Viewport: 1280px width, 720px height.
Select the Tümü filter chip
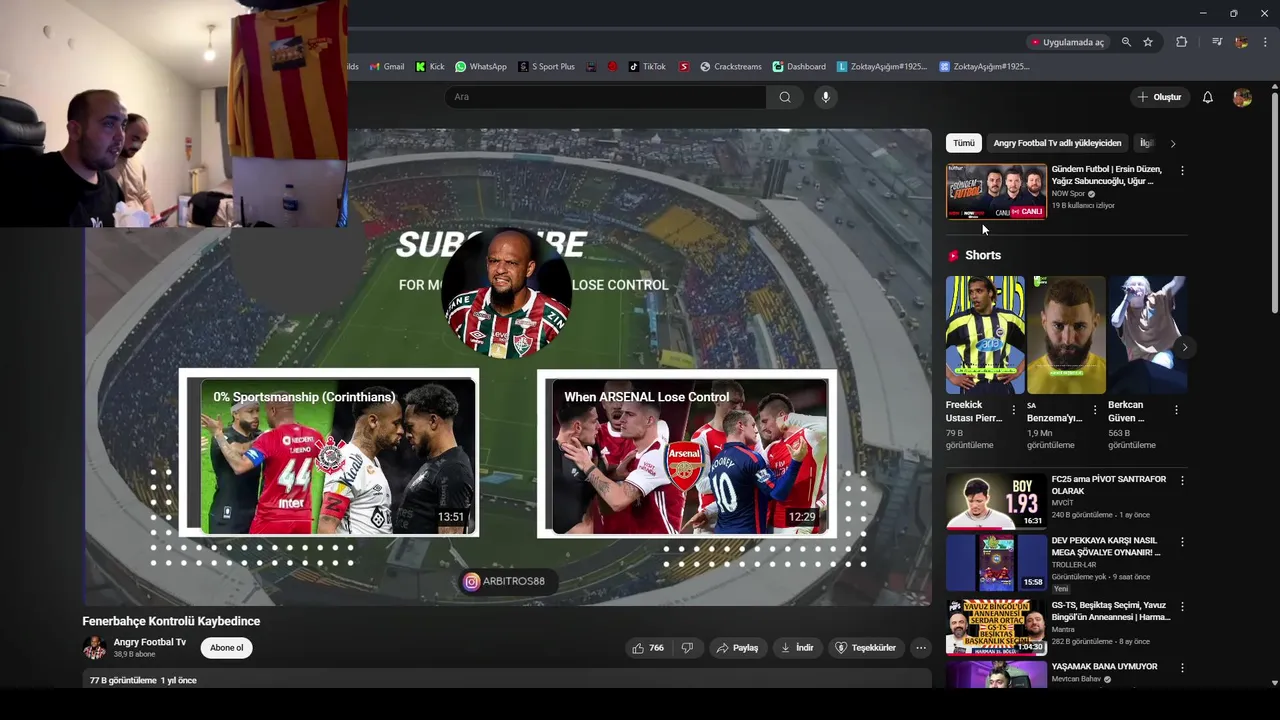pyautogui.click(x=964, y=143)
